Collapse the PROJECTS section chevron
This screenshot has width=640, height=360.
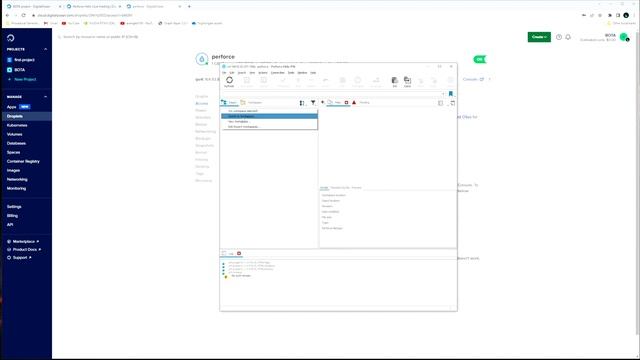45,49
